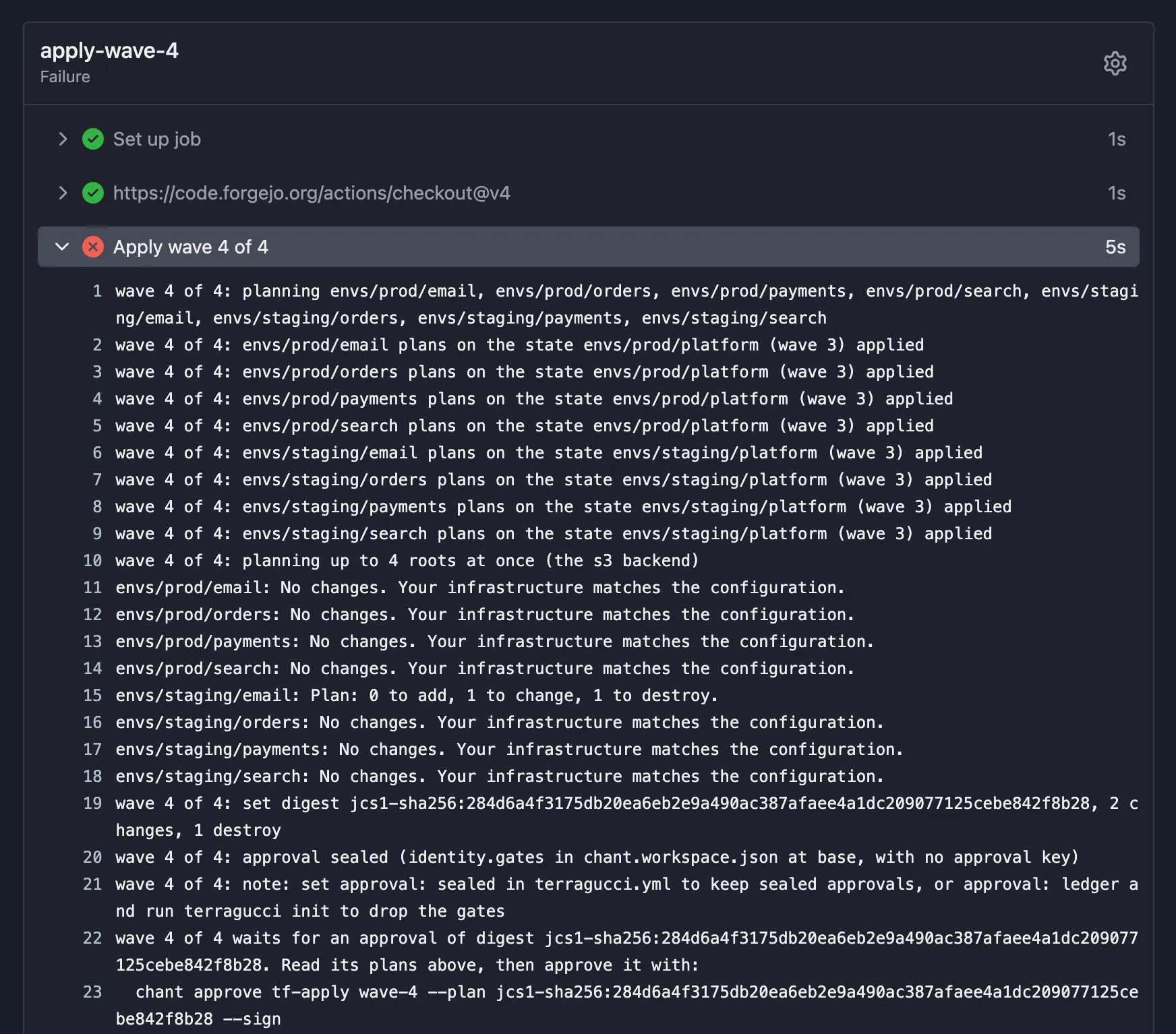Open the code.forgejo.org checkout@v4 step
Viewport: 1176px width, 1034px height.
pos(312,193)
